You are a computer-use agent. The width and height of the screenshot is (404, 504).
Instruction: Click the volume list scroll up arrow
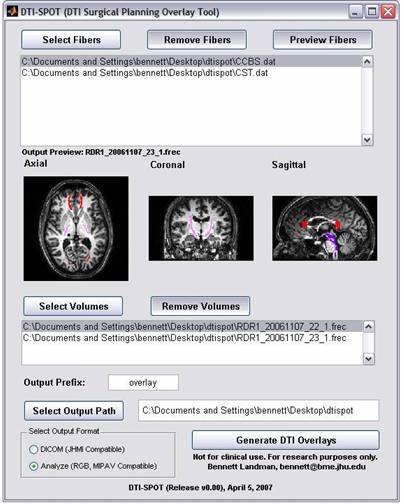pyautogui.click(x=368, y=327)
